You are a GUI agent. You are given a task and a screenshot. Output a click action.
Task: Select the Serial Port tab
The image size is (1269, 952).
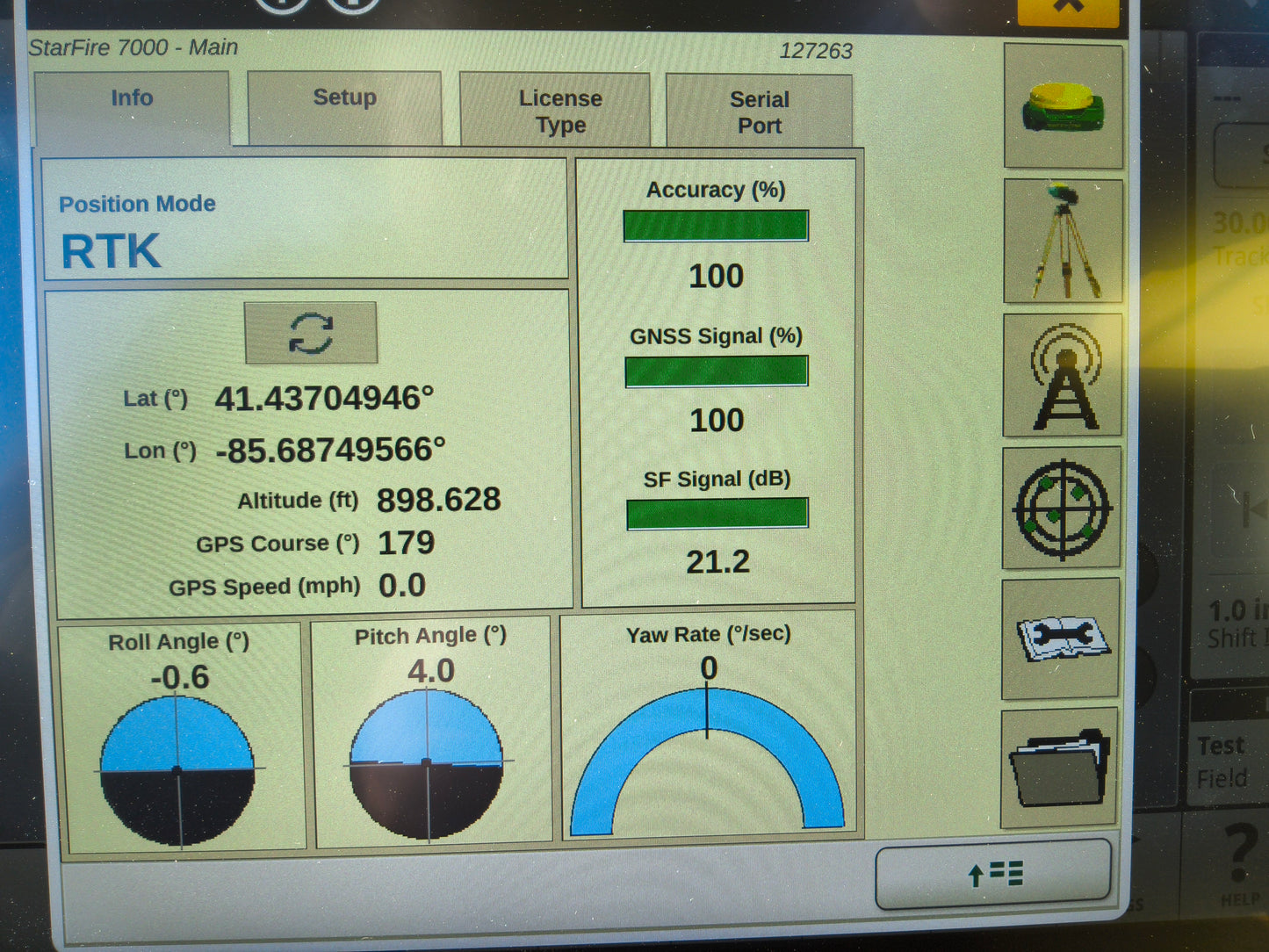(759, 110)
